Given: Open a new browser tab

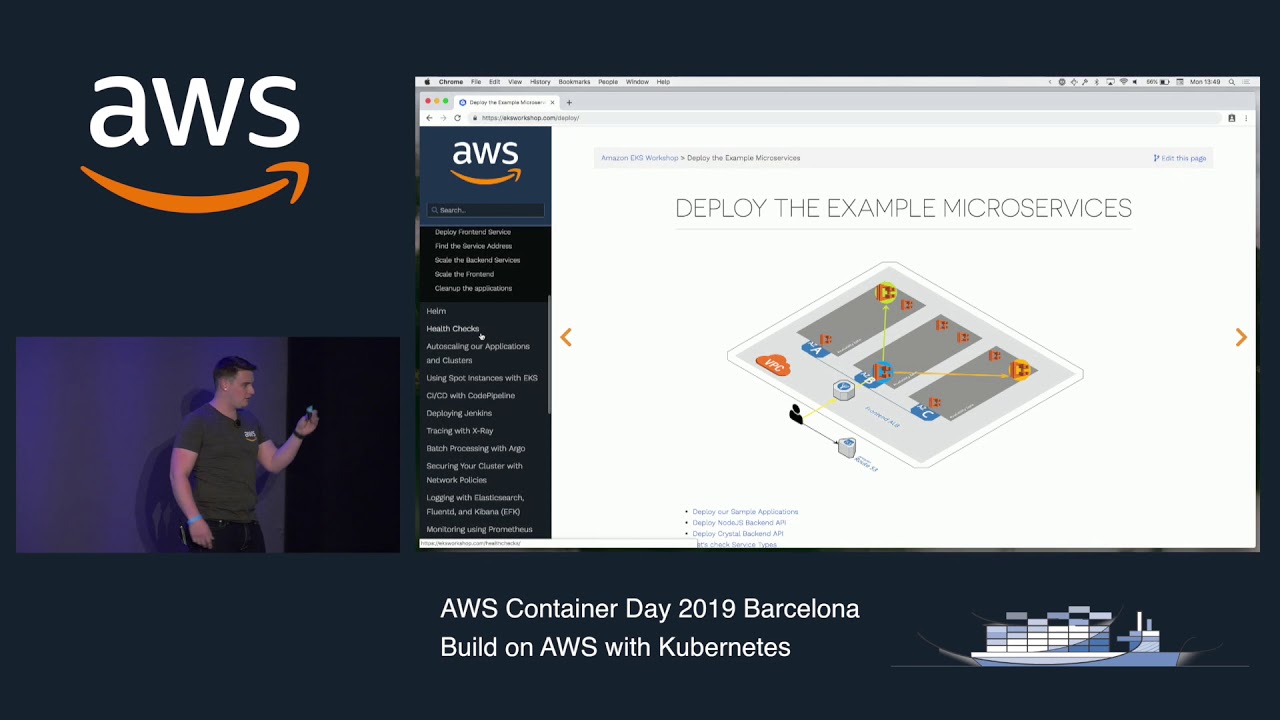Looking at the screenshot, I should click(x=569, y=102).
